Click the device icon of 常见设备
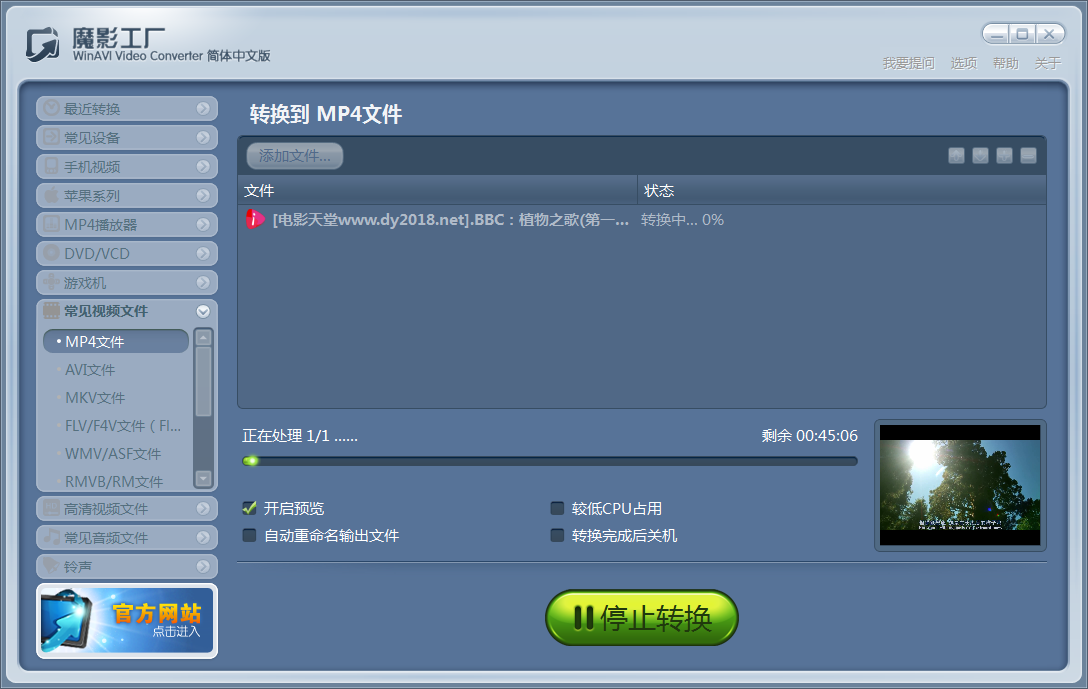This screenshot has height=689, width=1088. (x=51, y=137)
